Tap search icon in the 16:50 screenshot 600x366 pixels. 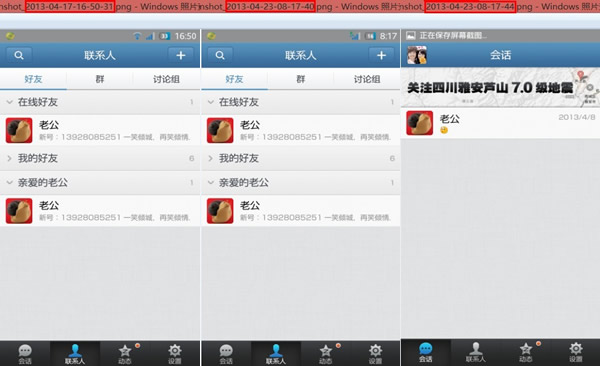[x=19, y=56]
